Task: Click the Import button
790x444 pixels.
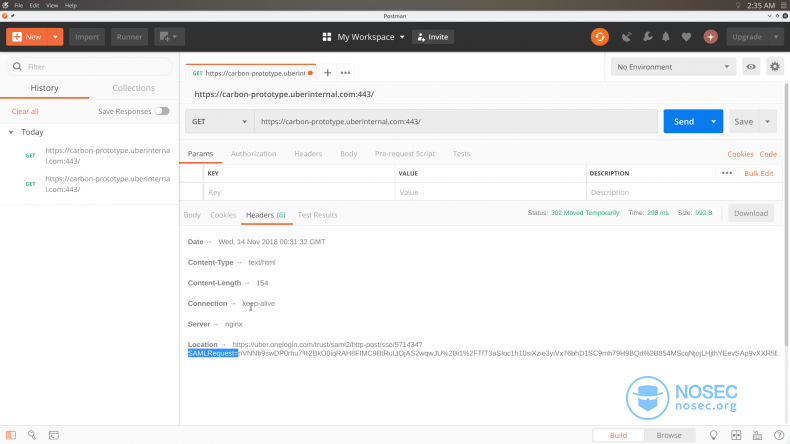Action: (x=87, y=37)
